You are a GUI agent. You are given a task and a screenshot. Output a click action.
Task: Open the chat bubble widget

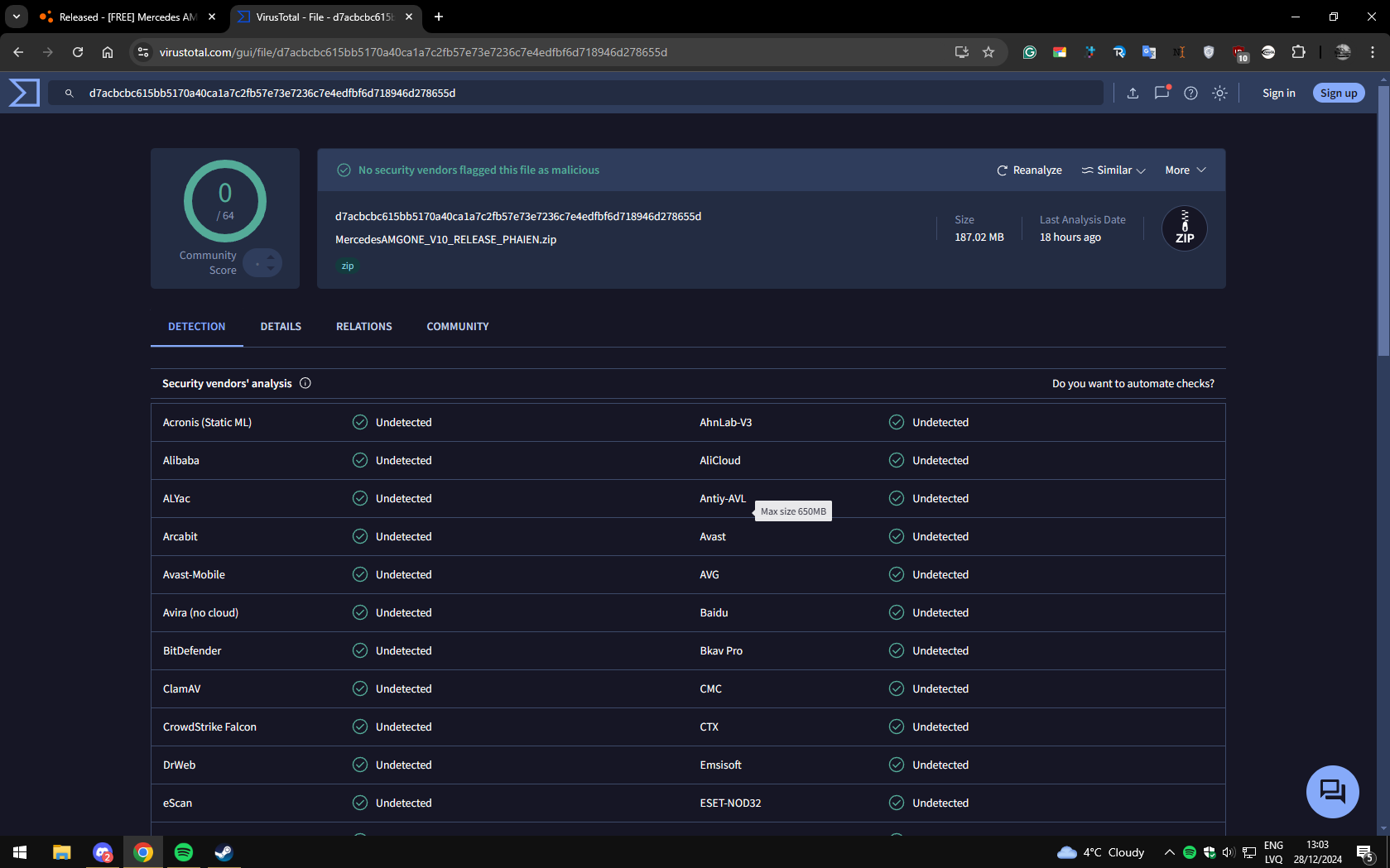point(1332,792)
